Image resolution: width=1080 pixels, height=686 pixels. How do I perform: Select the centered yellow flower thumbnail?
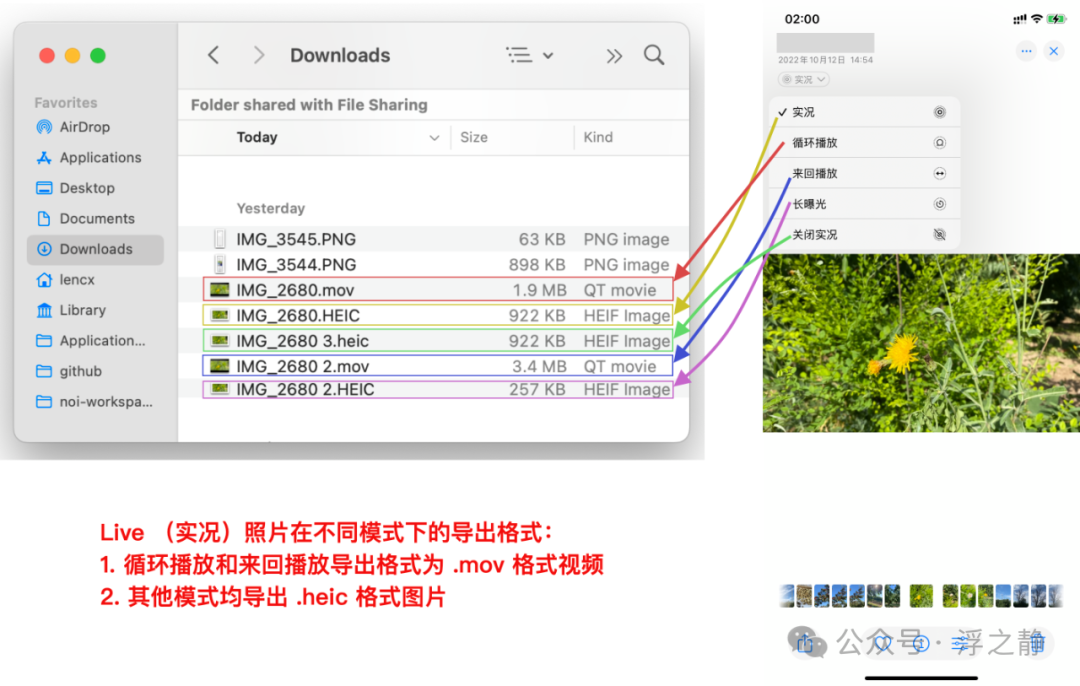point(921,596)
